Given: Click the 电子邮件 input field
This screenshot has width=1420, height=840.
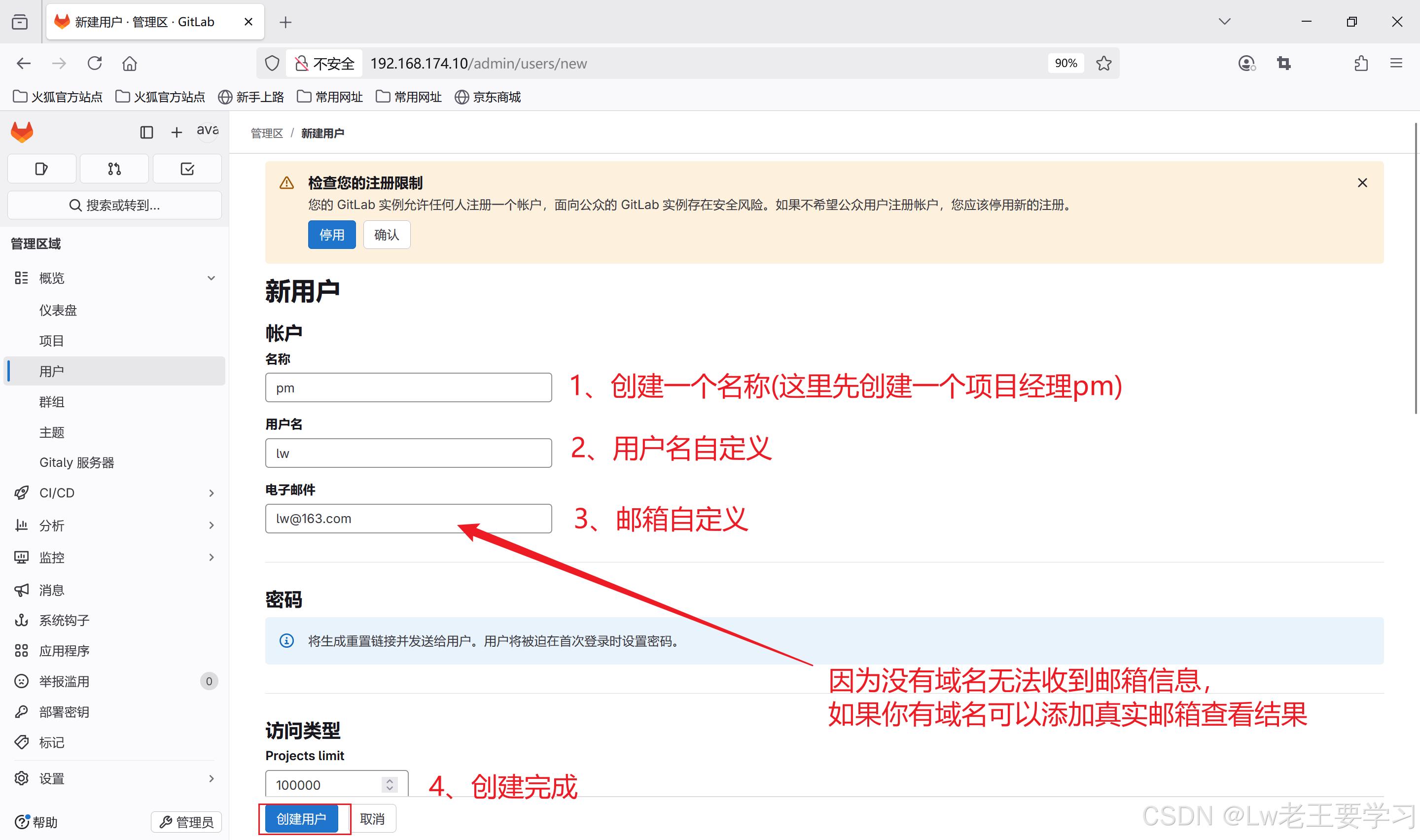Looking at the screenshot, I should point(408,519).
